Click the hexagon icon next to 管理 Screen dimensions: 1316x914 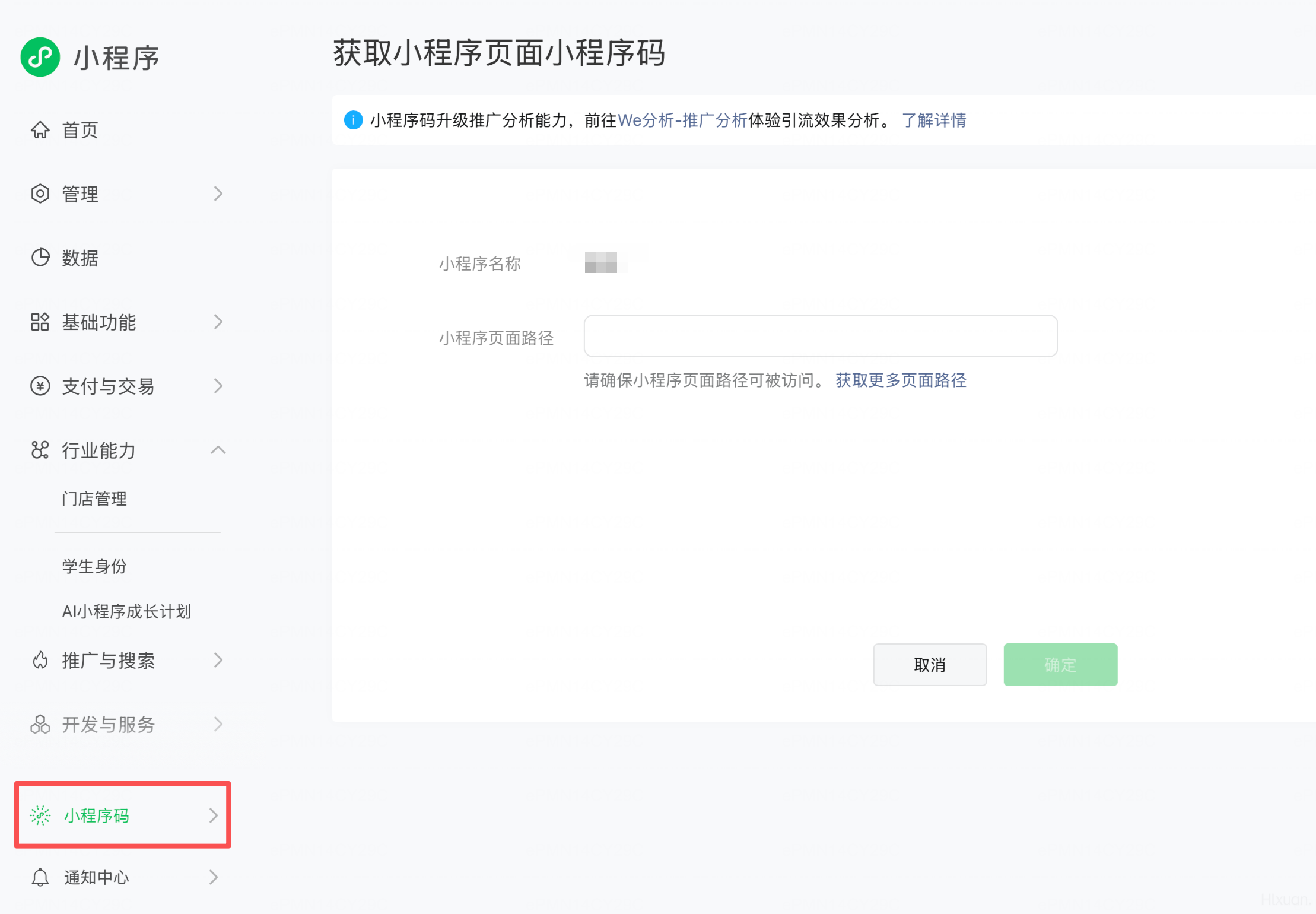(x=40, y=193)
